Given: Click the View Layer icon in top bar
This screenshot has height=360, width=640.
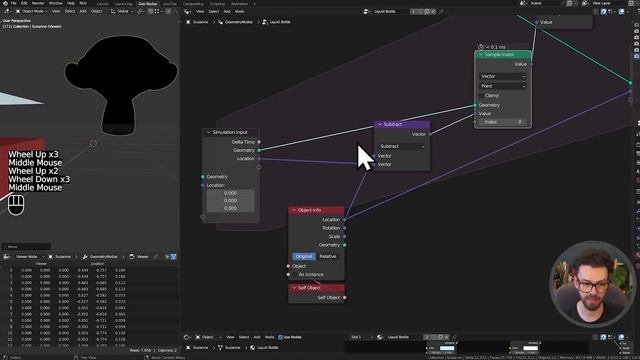Looking at the screenshot, I should 585,3.
